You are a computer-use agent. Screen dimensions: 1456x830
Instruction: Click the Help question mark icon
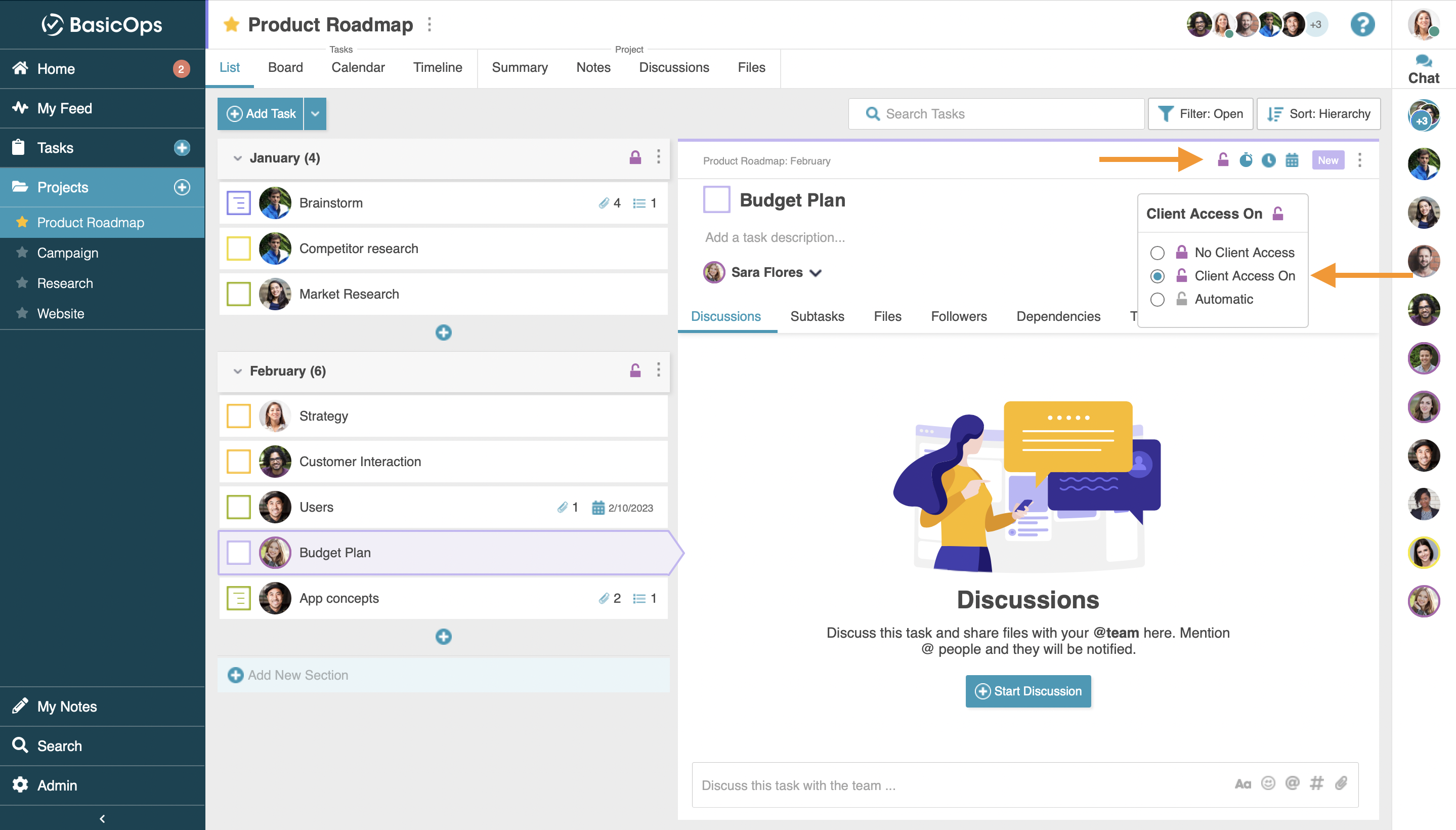click(1362, 24)
